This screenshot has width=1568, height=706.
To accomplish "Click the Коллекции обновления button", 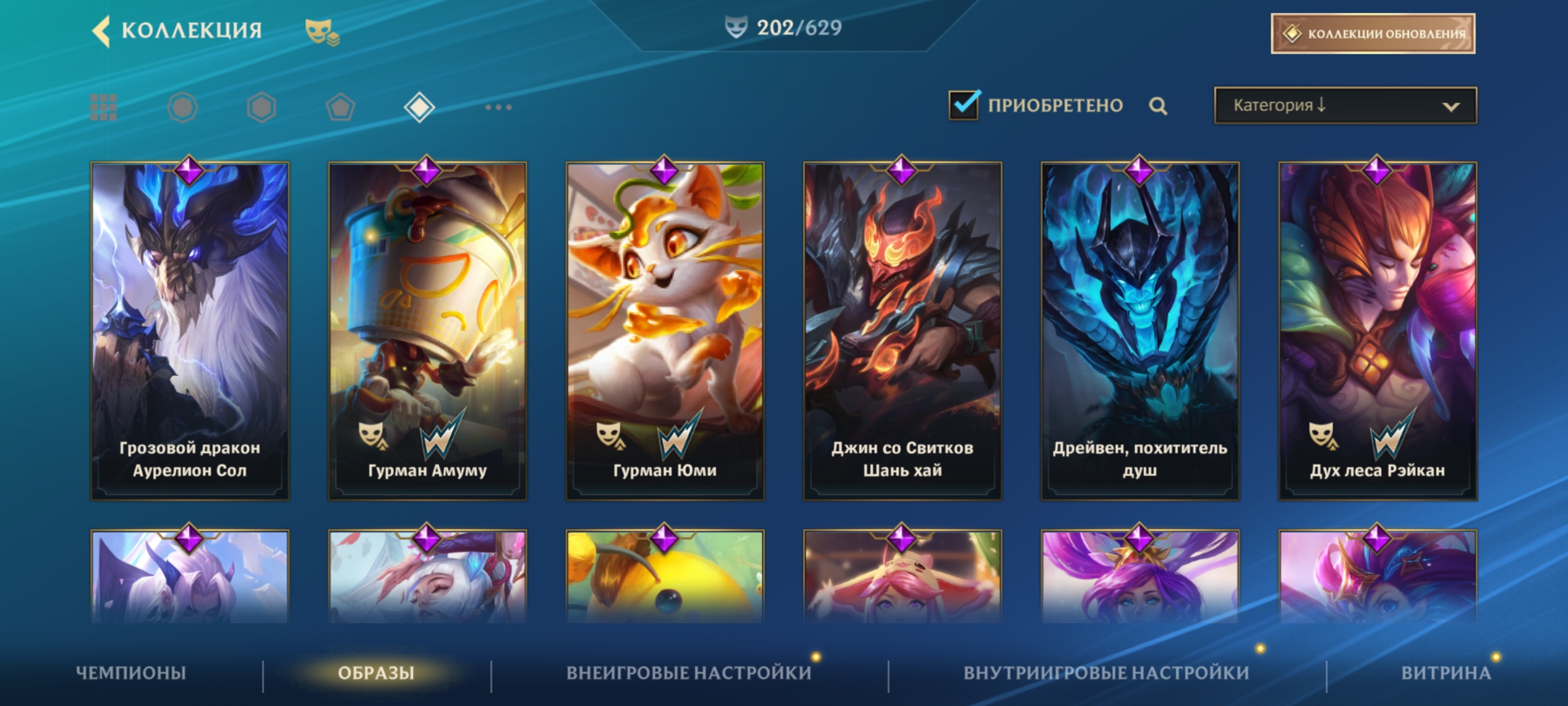I will coord(1373,33).
